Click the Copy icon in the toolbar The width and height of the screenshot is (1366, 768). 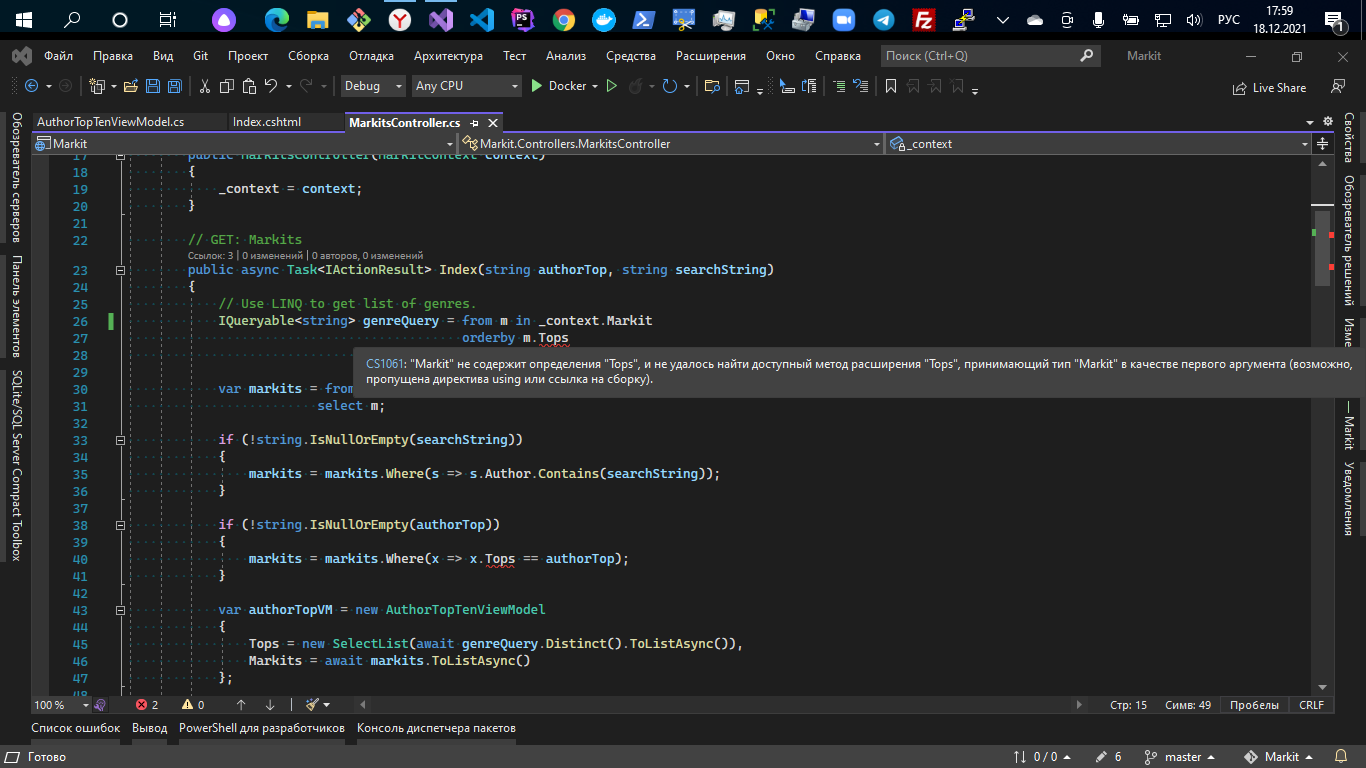tap(227, 86)
